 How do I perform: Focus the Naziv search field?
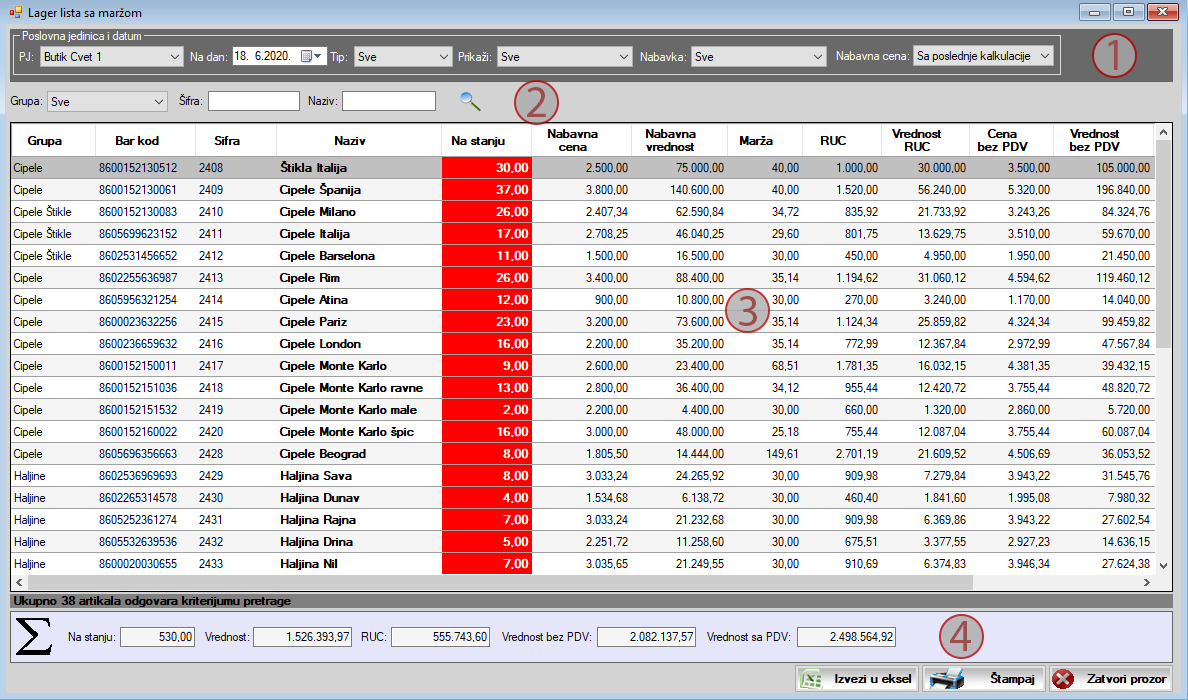click(x=389, y=101)
